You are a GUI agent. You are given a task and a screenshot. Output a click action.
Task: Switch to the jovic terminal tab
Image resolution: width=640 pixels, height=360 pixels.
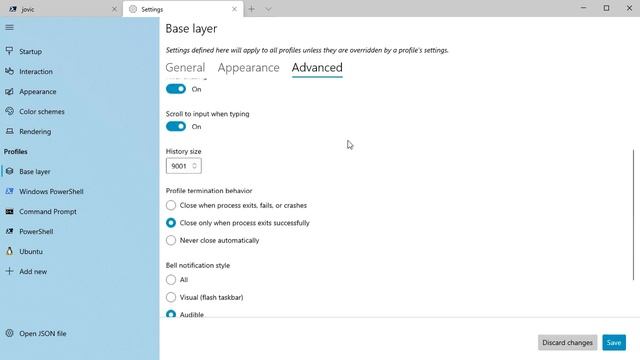61,9
